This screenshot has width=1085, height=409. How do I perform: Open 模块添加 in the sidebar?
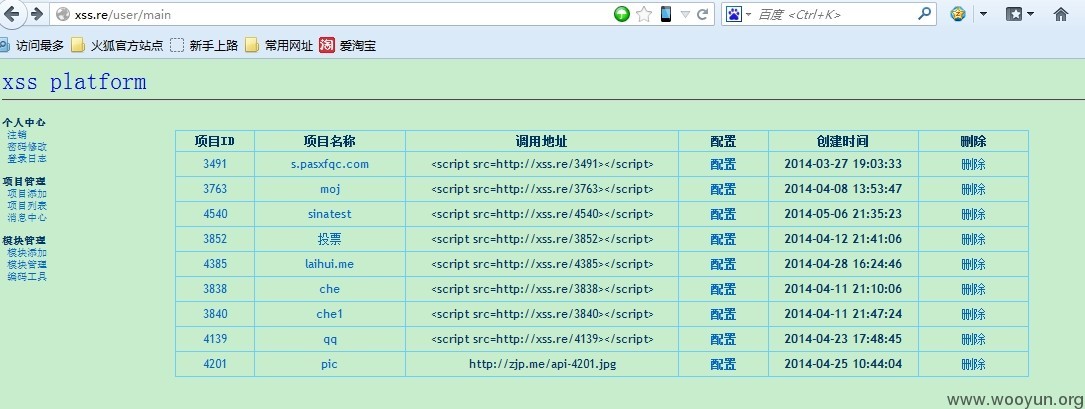coord(27,253)
